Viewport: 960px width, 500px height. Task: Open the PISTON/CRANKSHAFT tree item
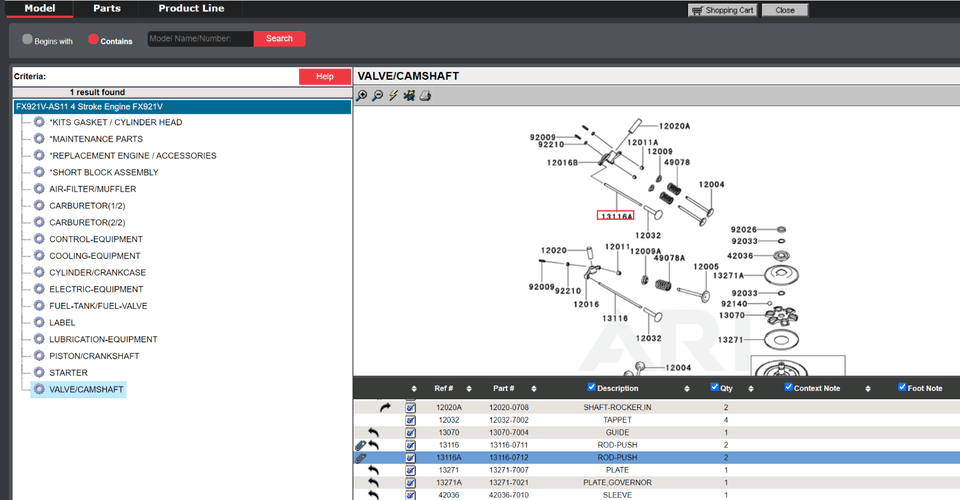pyautogui.click(x=94, y=356)
